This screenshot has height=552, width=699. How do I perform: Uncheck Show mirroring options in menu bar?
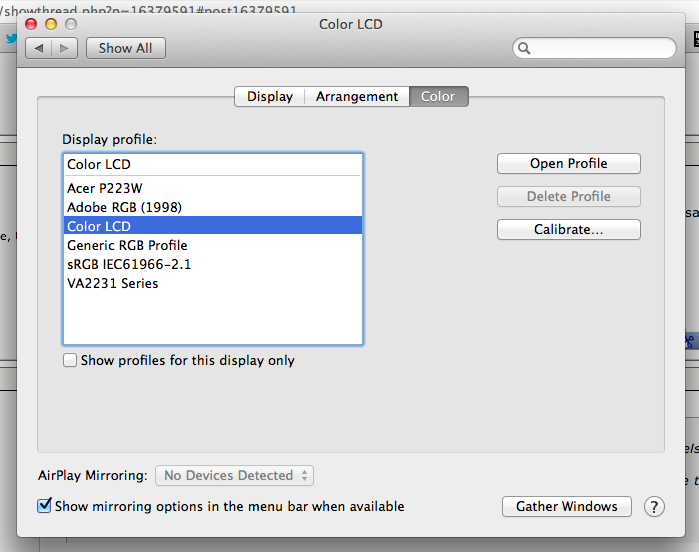pyautogui.click(x=44, y=506)
